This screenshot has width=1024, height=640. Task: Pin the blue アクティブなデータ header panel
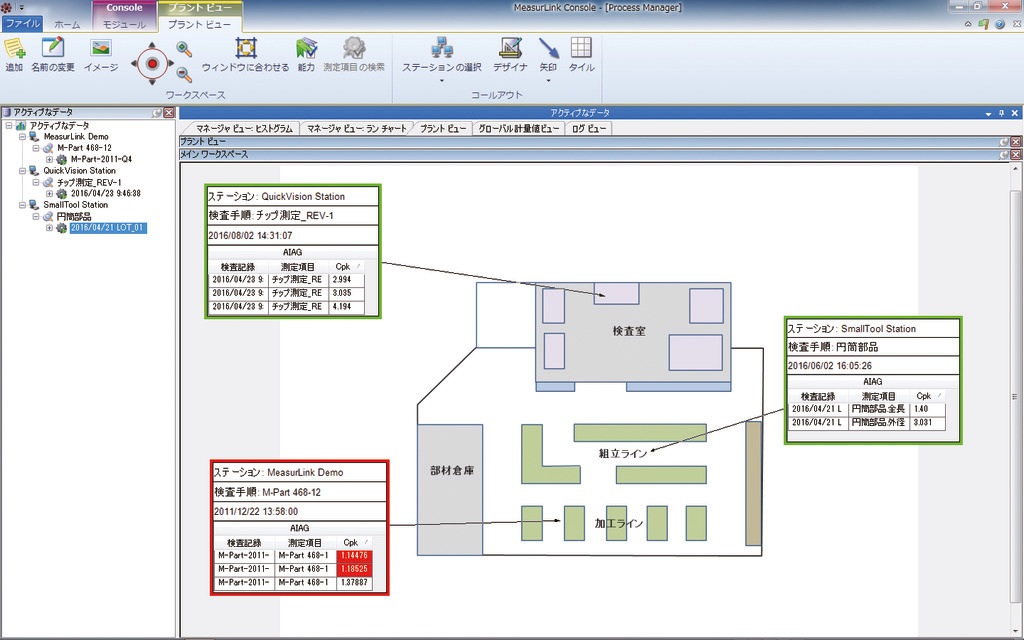click(1001, 113)
